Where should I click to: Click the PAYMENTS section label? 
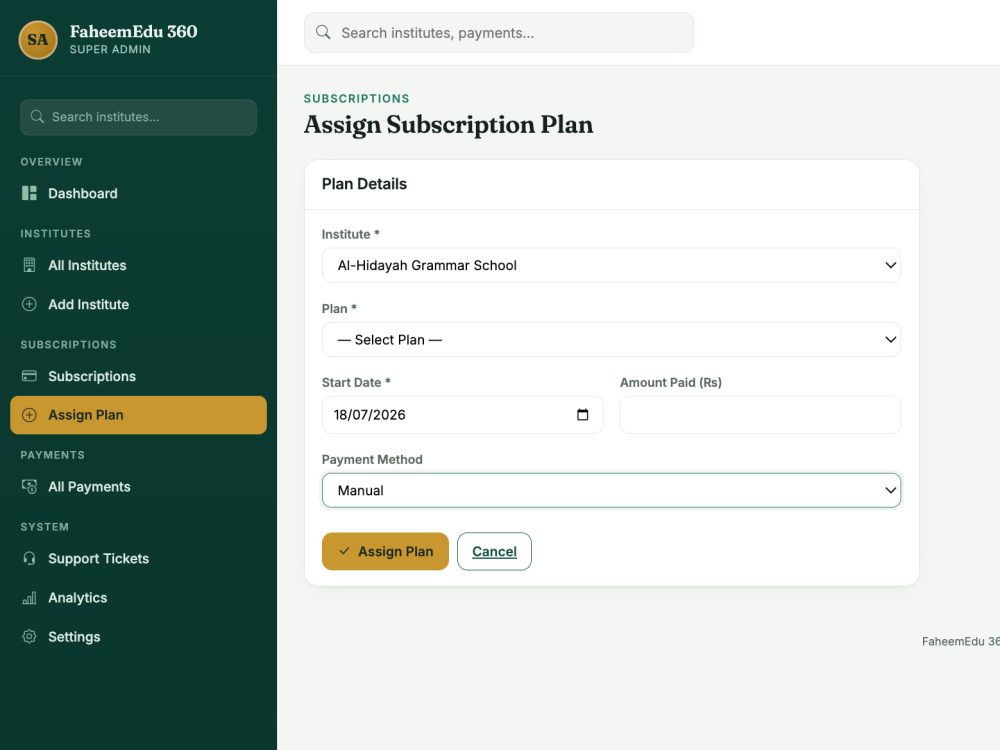coord(52,455)
